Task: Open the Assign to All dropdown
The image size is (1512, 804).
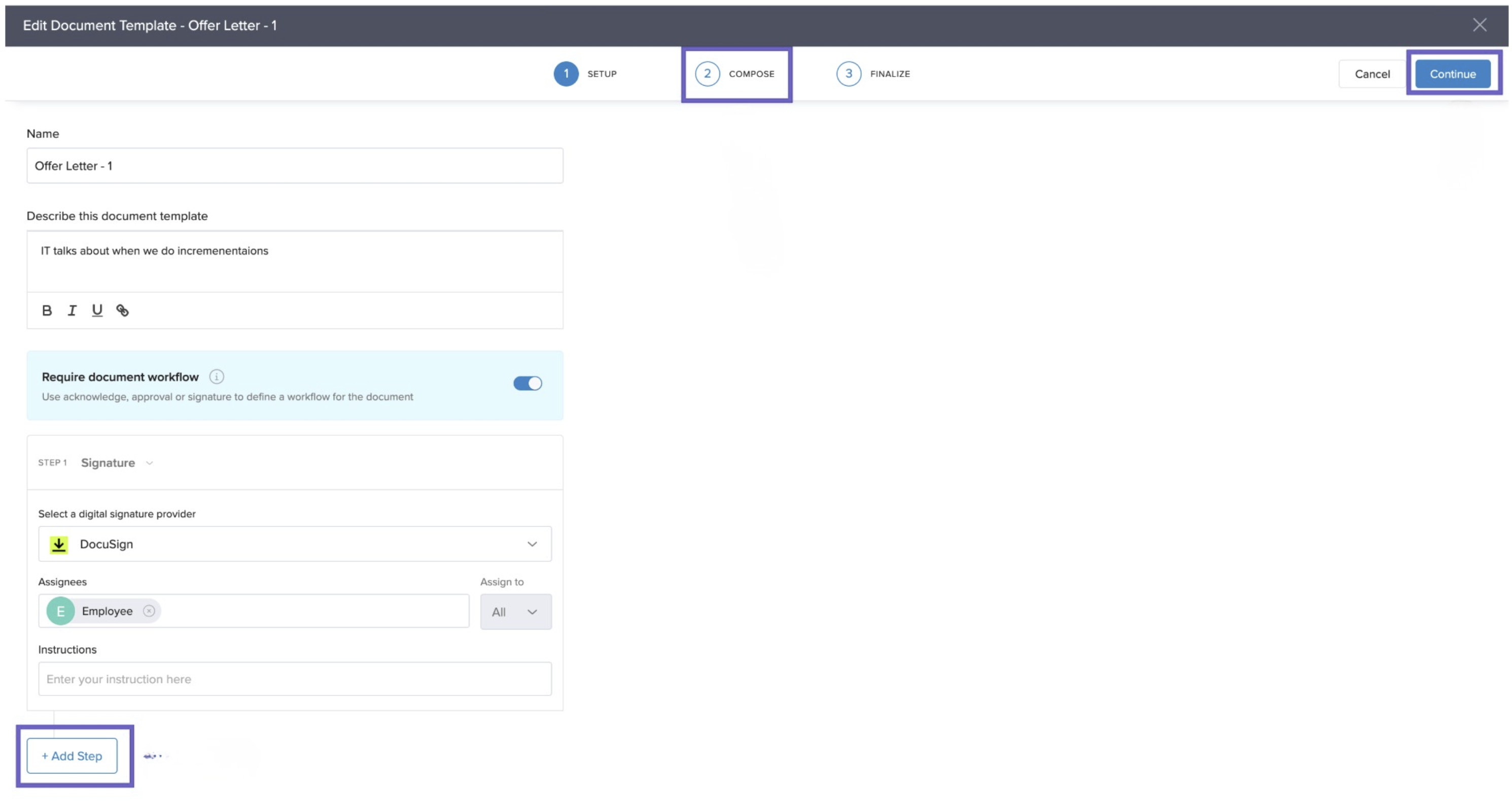Action: pyautogui.click(x=515, y=612)
